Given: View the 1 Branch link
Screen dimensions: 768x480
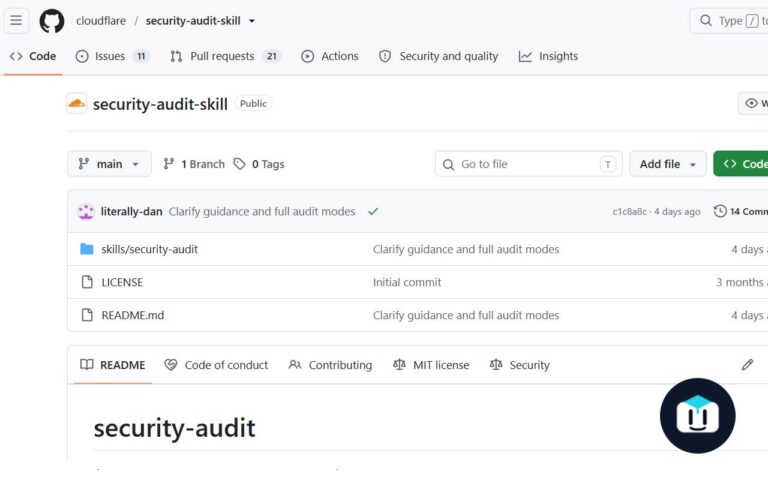Looking at the screenshot, I should (x=194, y=164).
